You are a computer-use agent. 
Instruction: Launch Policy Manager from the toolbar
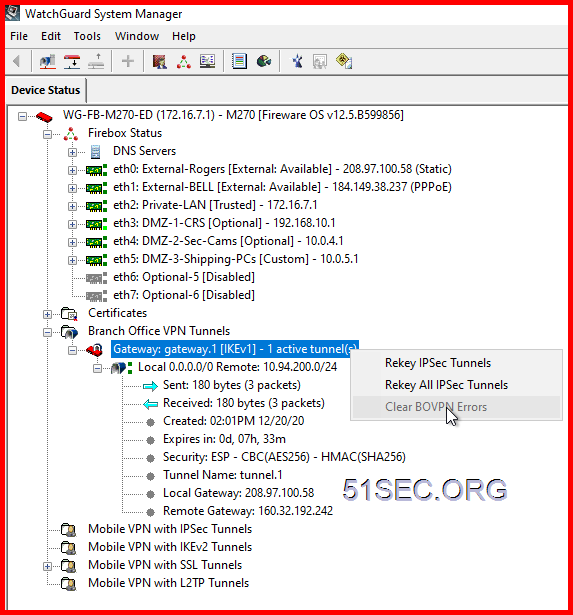pos(160,62)
